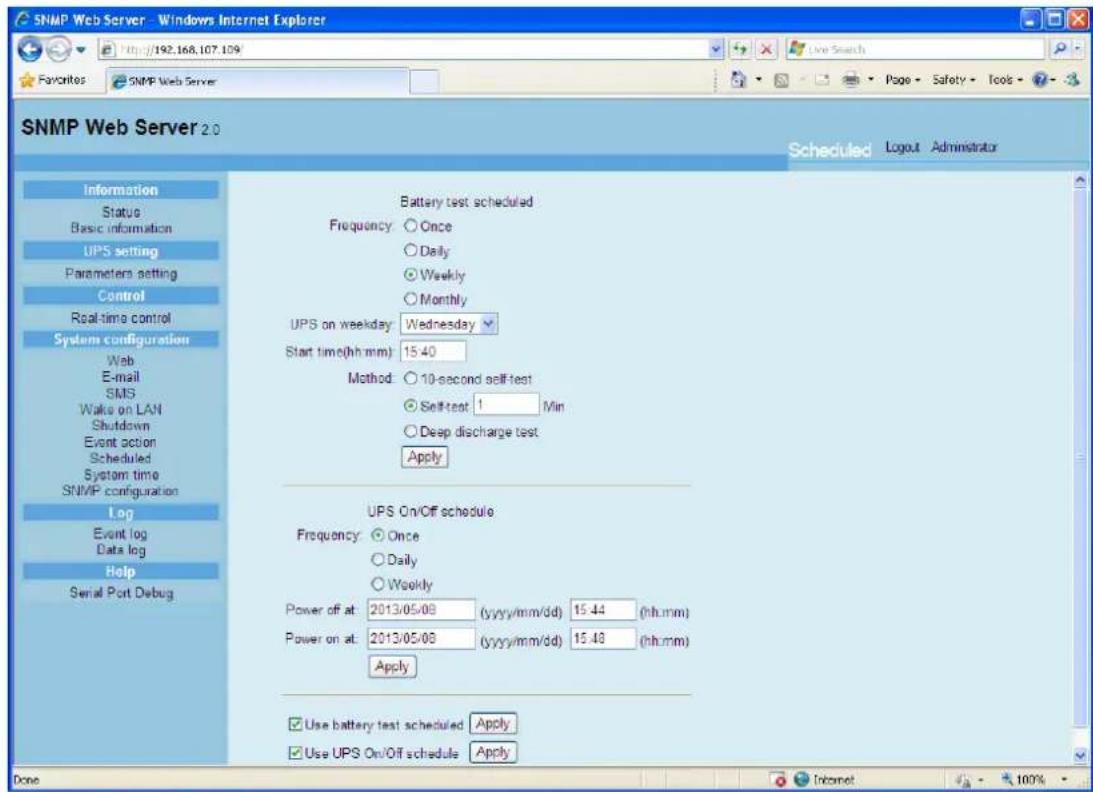Open the Tools menu dropdown

click(x=1004, y=80)
